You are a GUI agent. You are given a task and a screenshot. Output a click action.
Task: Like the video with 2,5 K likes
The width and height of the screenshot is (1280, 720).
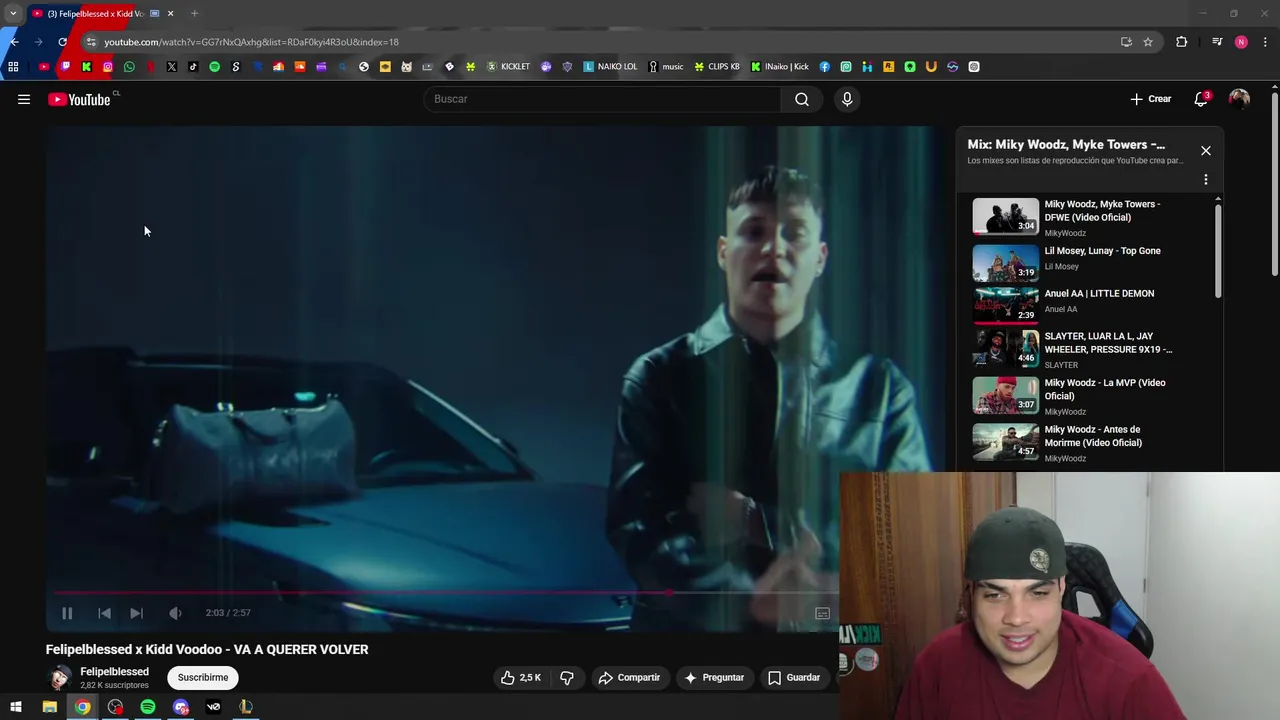521,677
